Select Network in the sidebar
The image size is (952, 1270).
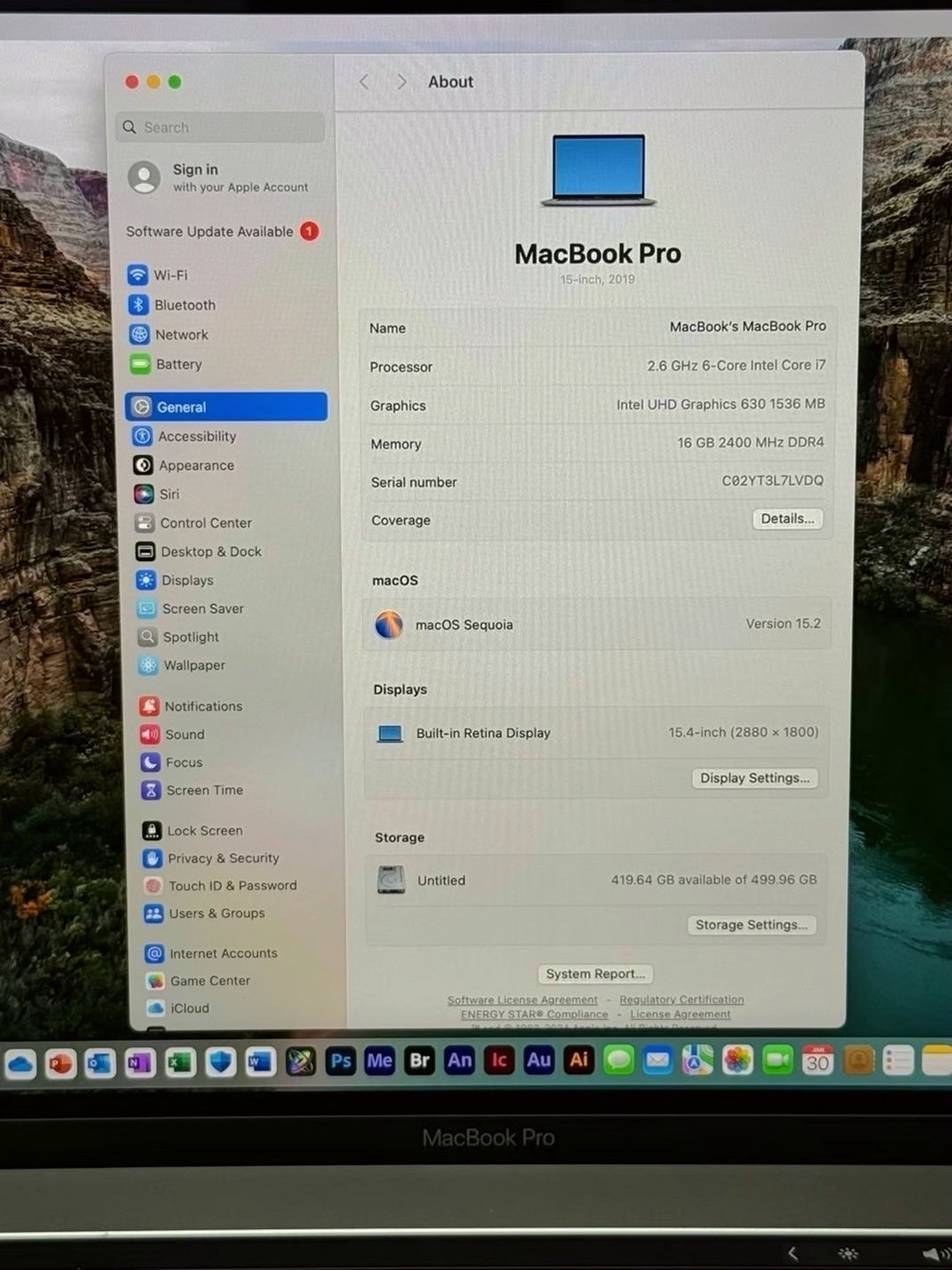(x=169, y=335)
